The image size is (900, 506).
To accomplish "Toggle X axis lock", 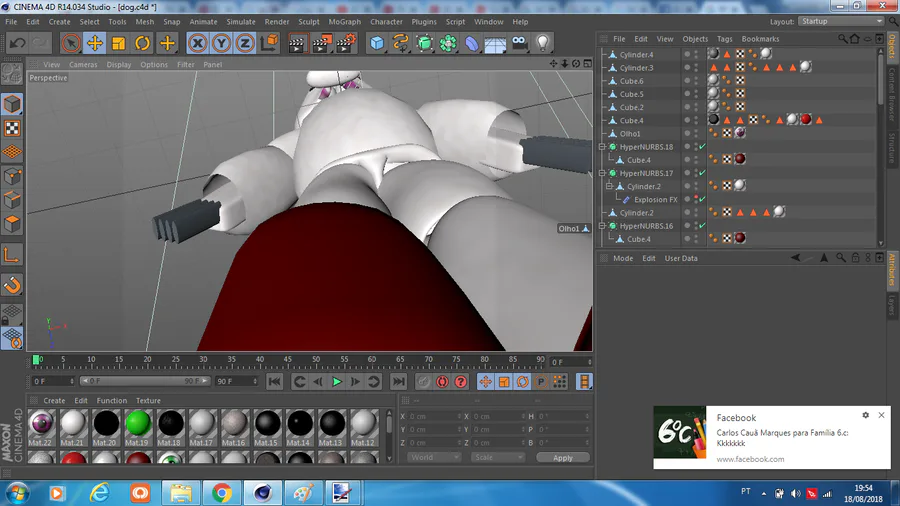I will coord(197,43).
